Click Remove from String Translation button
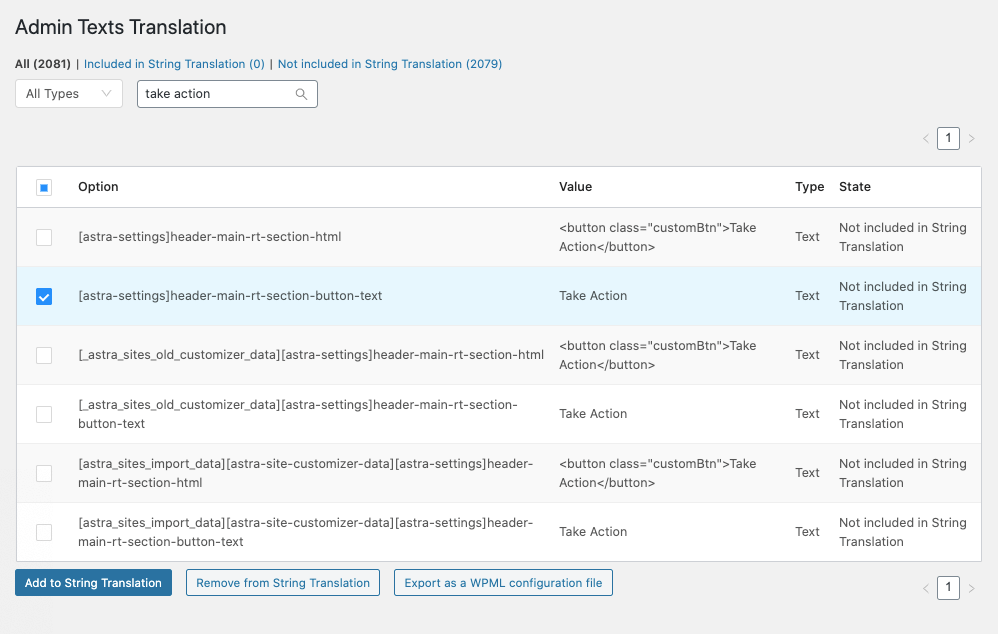The width and height of the screenshot is (998, 634). coord(283,582)
